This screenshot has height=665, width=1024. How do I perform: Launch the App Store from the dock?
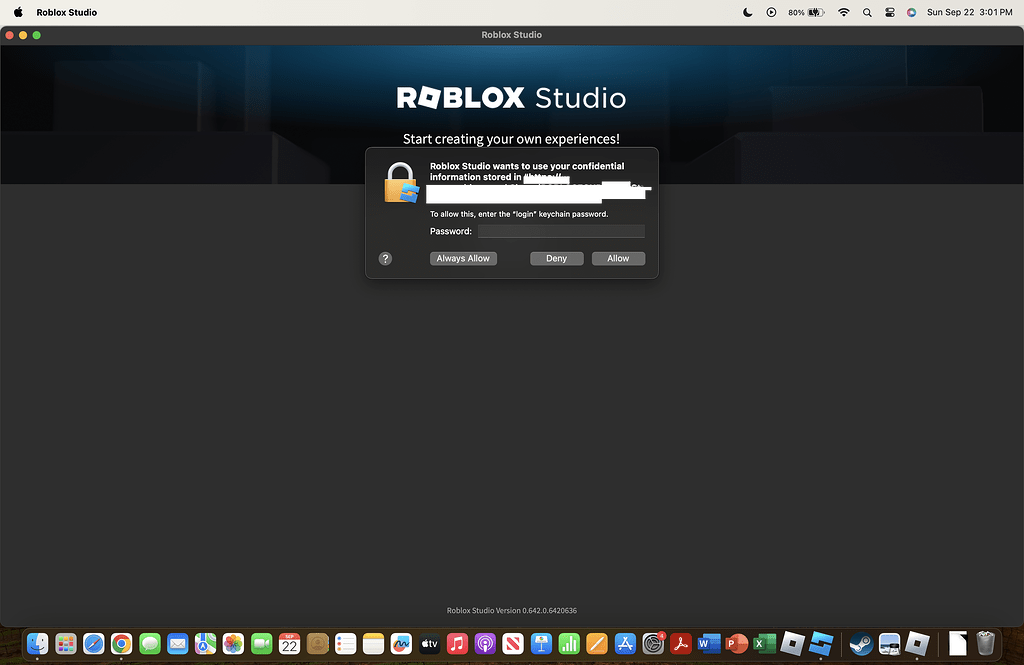tap(625, 644)
